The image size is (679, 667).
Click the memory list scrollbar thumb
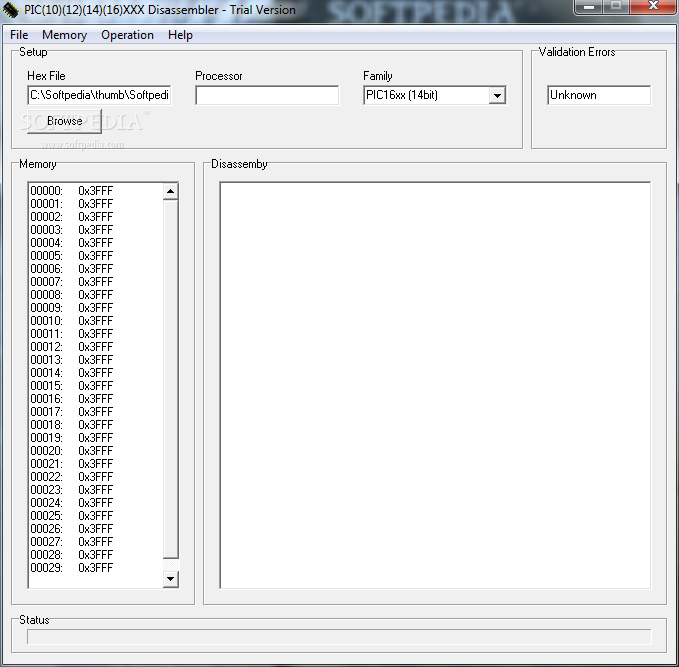tap(171, 379)
